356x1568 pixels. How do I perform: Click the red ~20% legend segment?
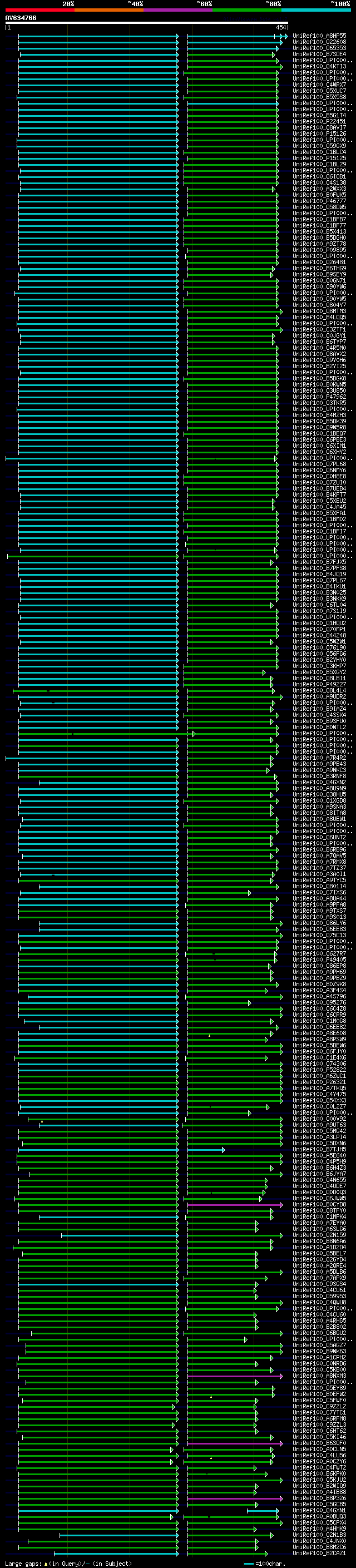click(x=39, y=10)
